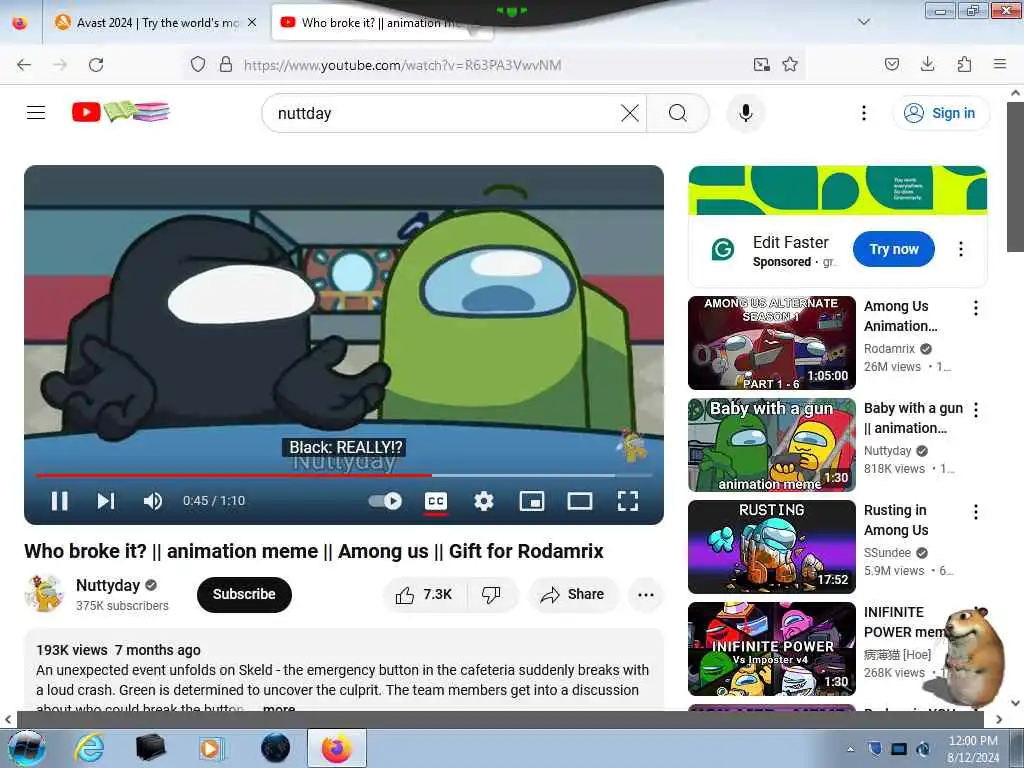Open INIFINITE POWER video thumbnail

(772, 648)
